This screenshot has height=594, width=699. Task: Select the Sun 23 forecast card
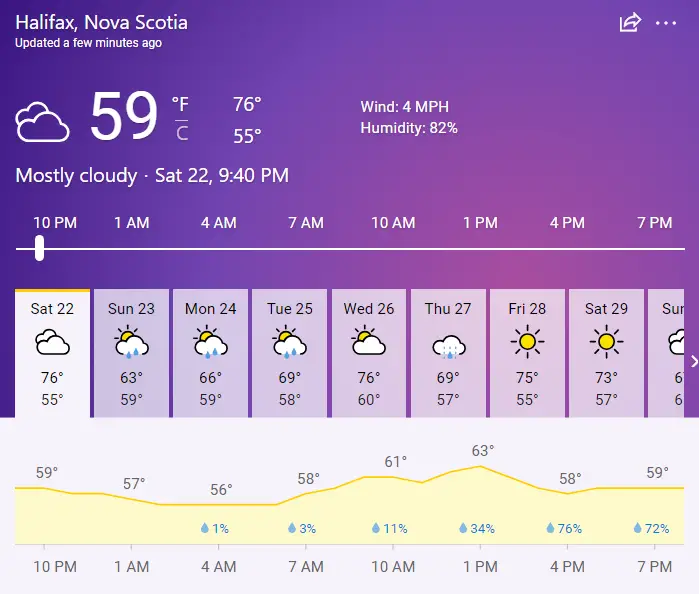point(132,353)
